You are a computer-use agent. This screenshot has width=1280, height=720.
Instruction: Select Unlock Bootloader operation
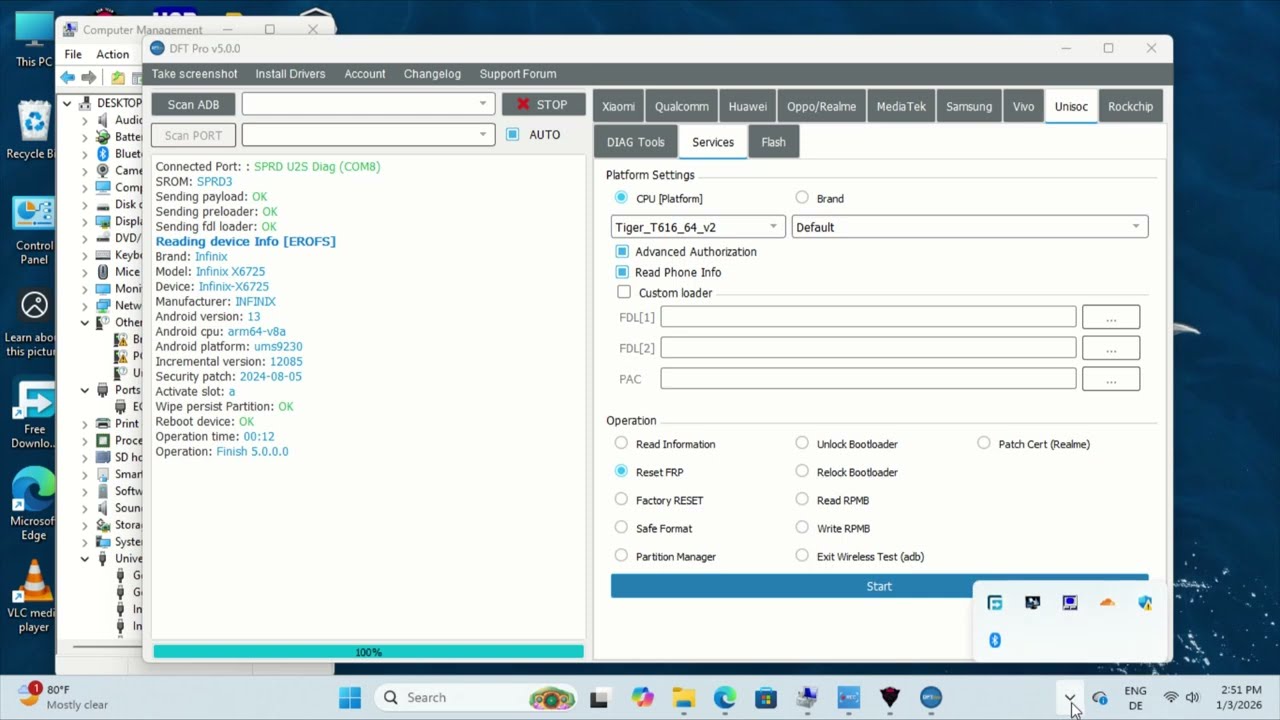(x=802, y=443)
